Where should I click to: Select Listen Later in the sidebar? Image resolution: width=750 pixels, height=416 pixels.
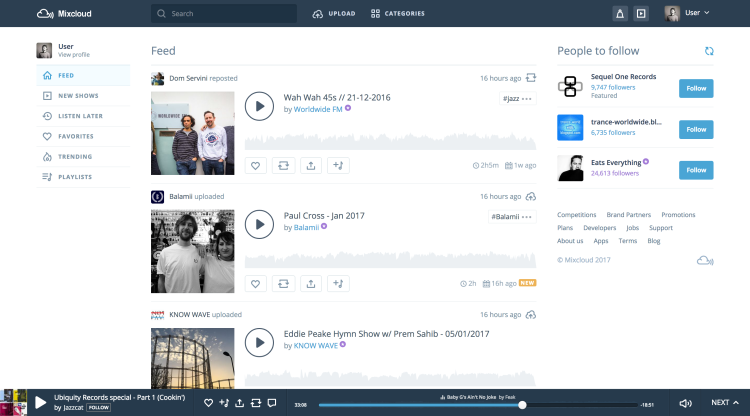[x=83, y=116]
